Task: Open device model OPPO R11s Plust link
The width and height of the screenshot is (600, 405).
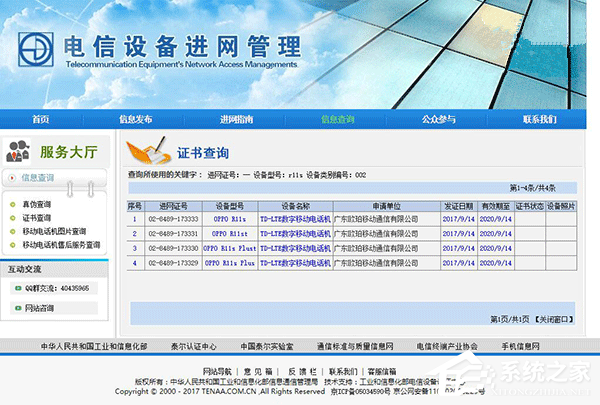Action: 230,248
